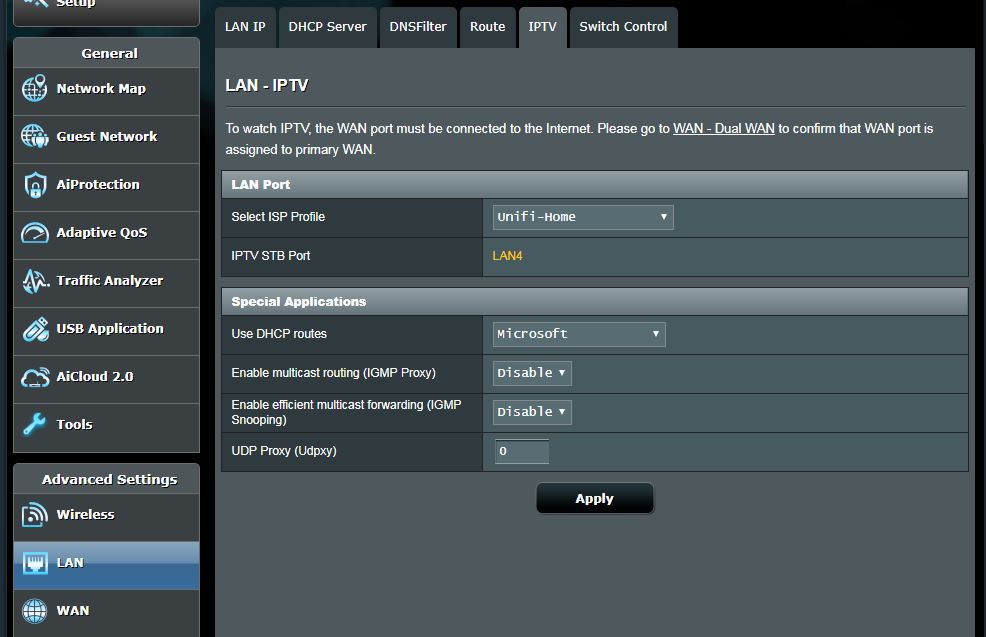The height and width of the screenshot is (637, 986).
Task: Click the Adaptive QoS gauge icon
Action: coord(35,233)
